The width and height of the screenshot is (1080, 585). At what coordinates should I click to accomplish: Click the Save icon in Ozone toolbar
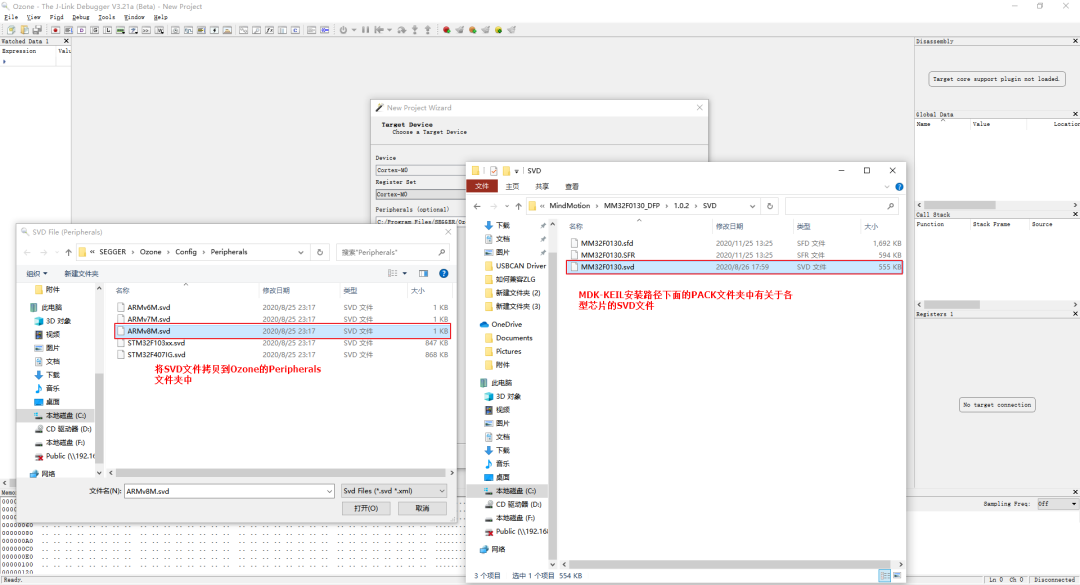tap(37, 30)
